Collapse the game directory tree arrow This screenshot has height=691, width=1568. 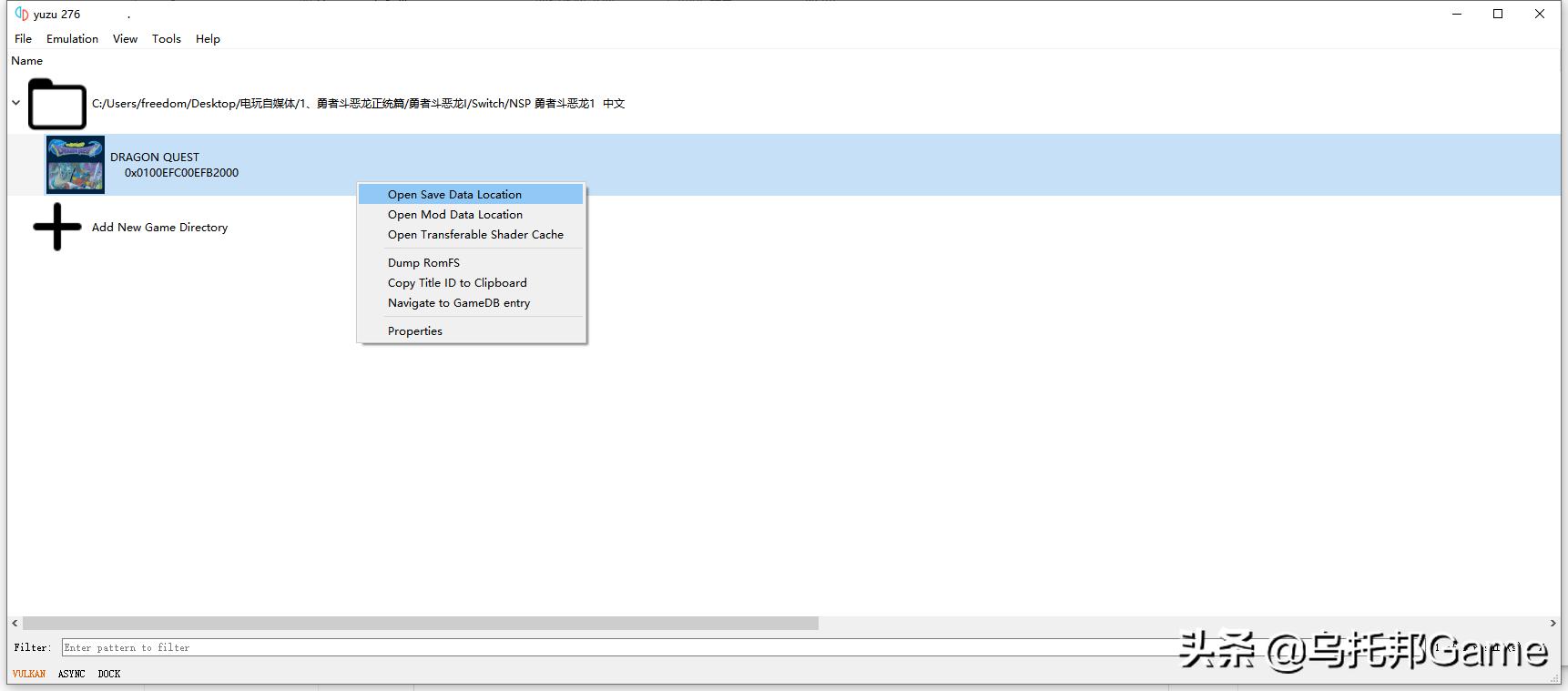(15, 103)
